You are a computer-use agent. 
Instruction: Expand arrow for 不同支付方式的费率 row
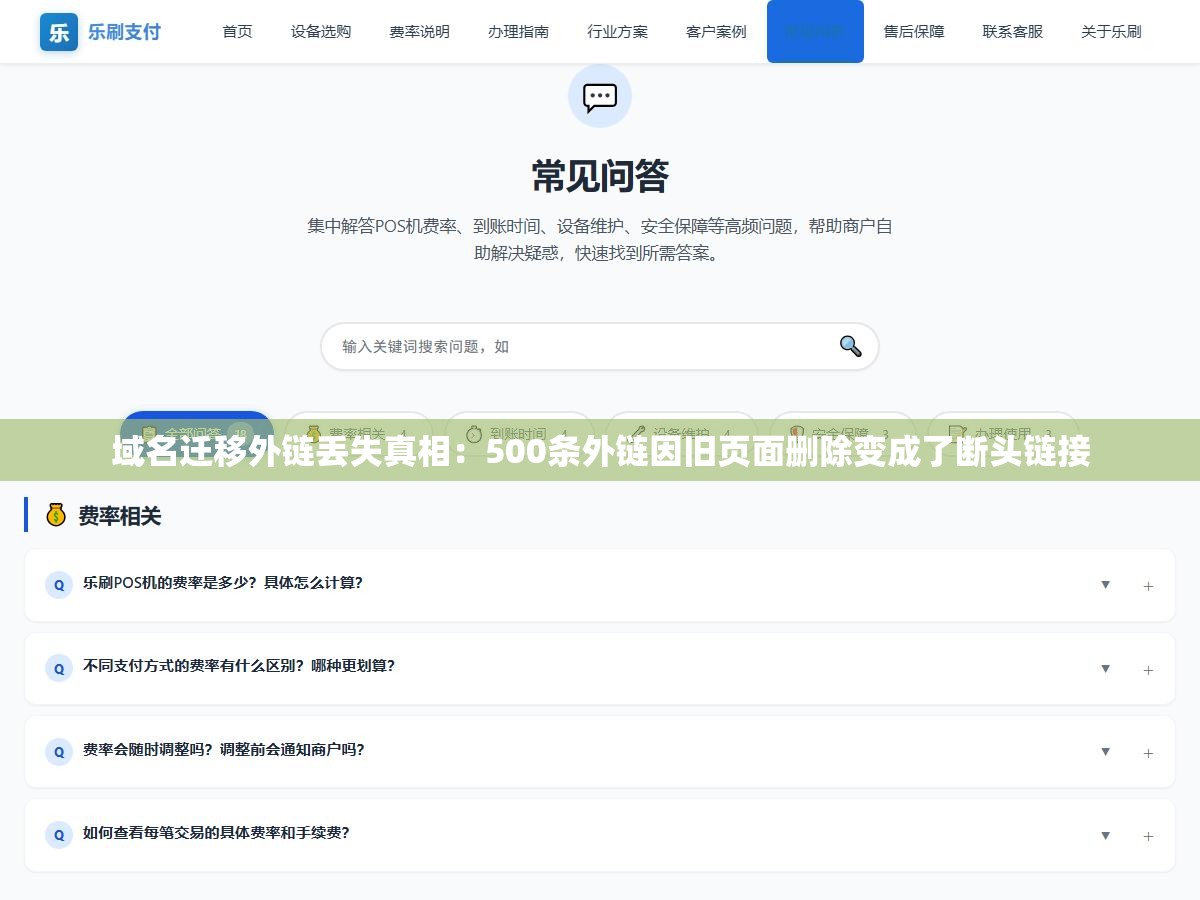[x=1105, y=668]
